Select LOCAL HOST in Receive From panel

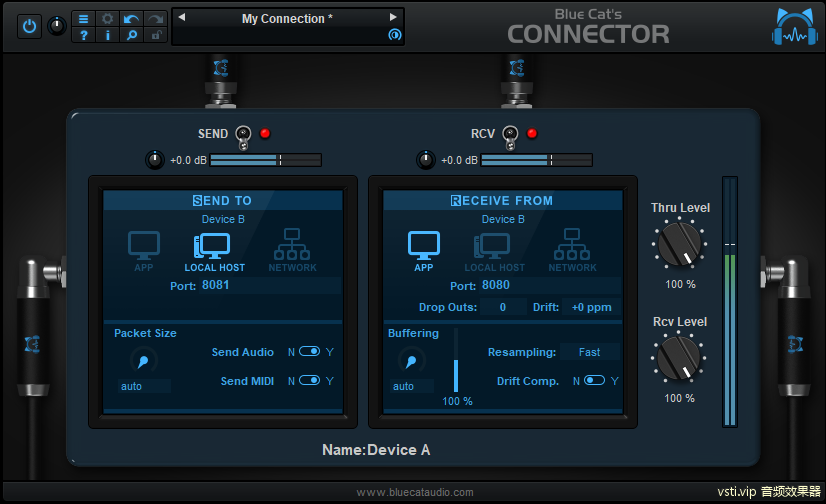[494, 252]
